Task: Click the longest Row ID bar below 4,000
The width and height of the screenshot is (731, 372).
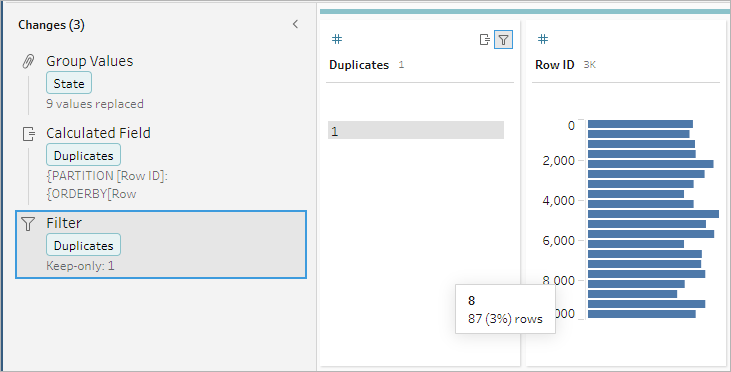Action: pos(653,214)
